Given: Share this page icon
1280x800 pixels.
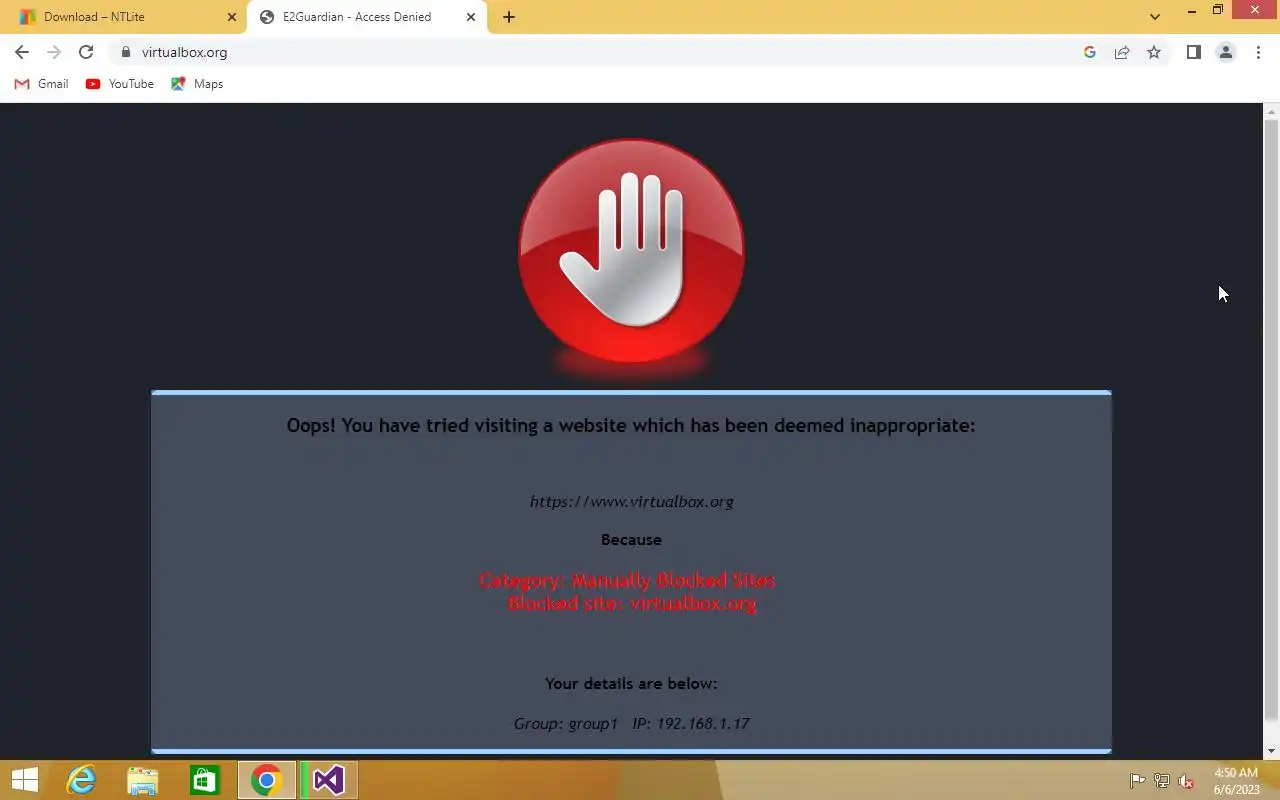Looking at the screenshot, I should pos(1122,52).
